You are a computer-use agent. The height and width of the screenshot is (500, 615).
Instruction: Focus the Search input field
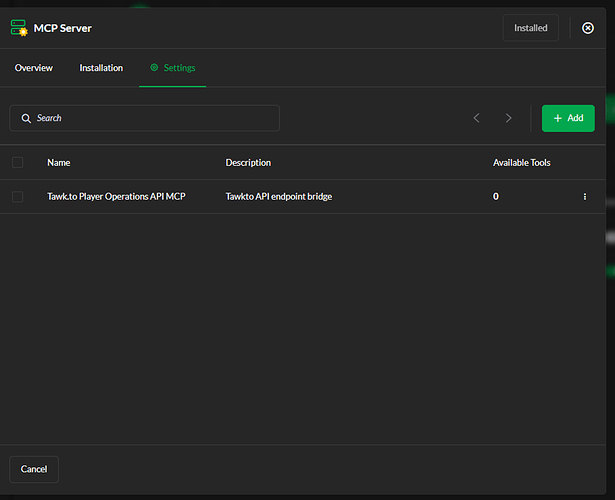click(150, 118)
